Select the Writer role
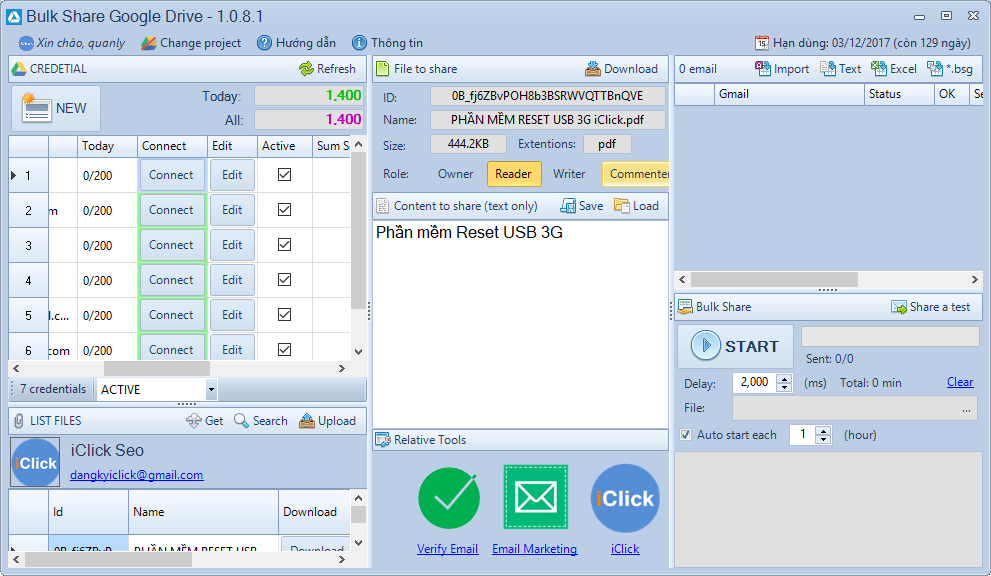Screen dimensions: 991x576 click(x=569, y=174)
